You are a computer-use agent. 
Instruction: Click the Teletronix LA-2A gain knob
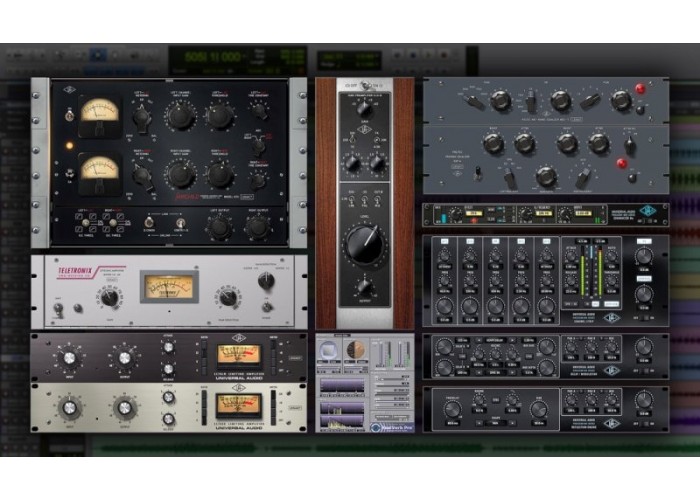[x=109, y=297]
